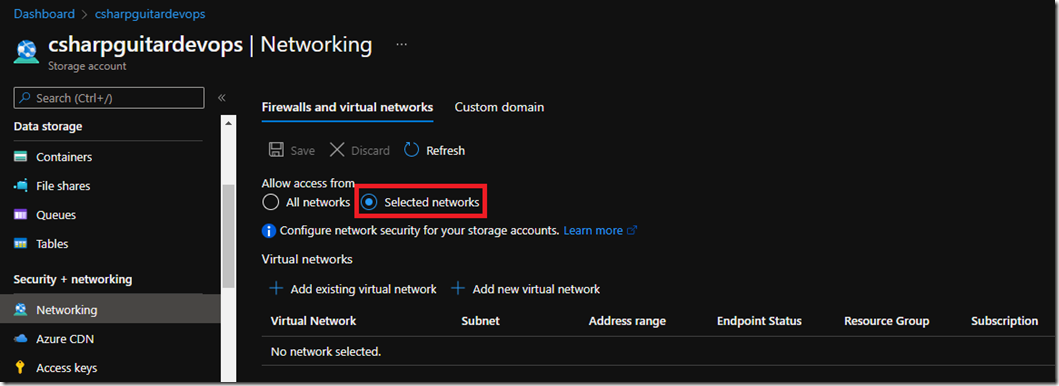1059x386 pixels.
Task: Click the csharpguitardevops breadcrumb link
Action: coord(151,13)
